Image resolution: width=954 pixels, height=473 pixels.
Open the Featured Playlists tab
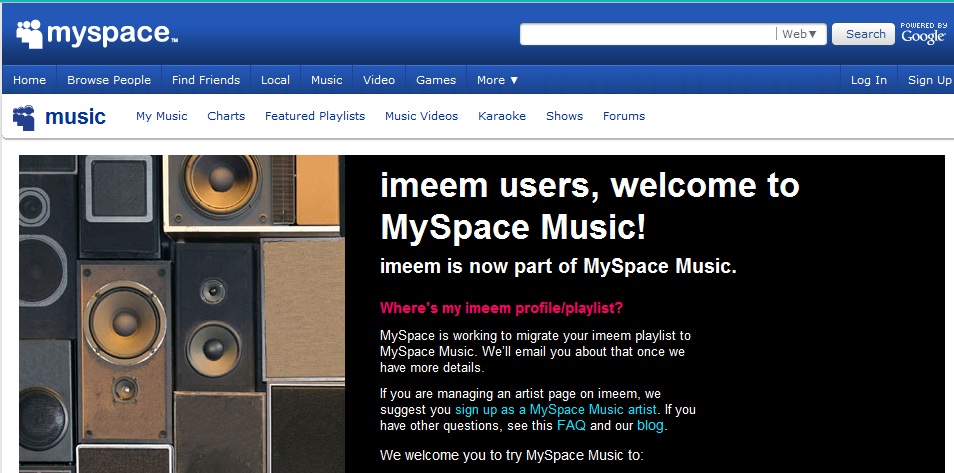click(315, 116)
